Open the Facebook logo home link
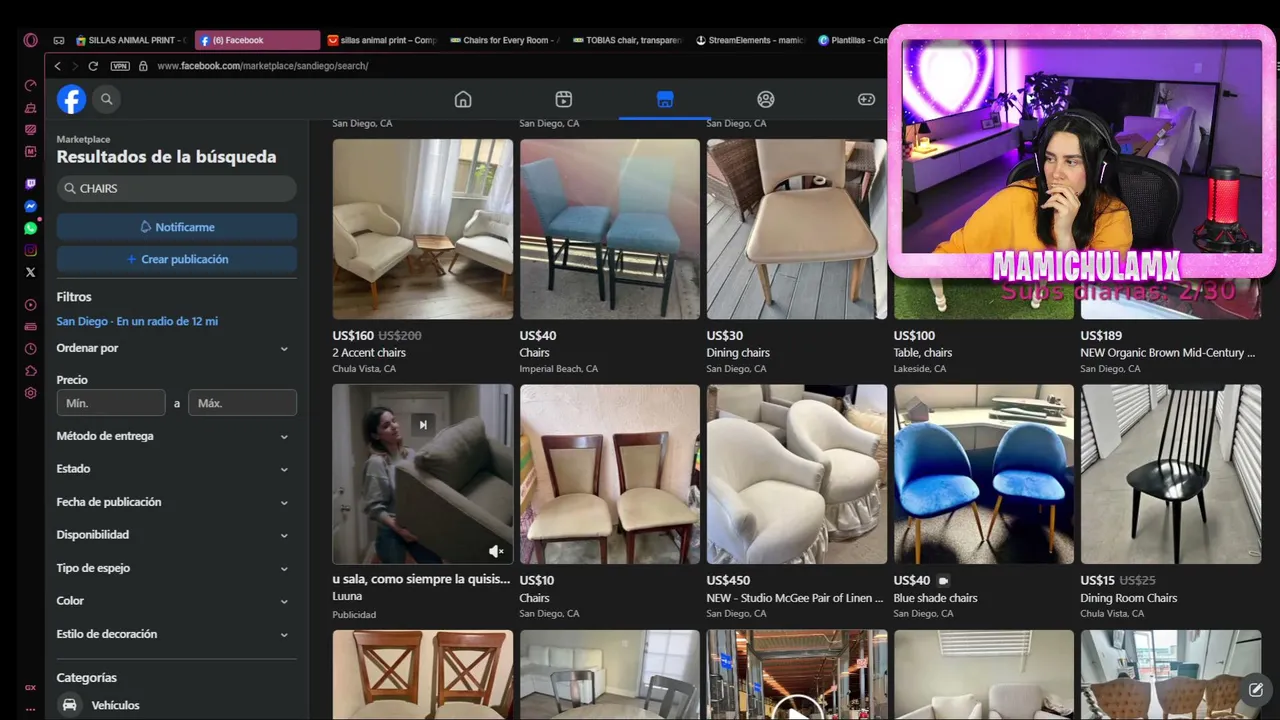 tap(71, 99)
